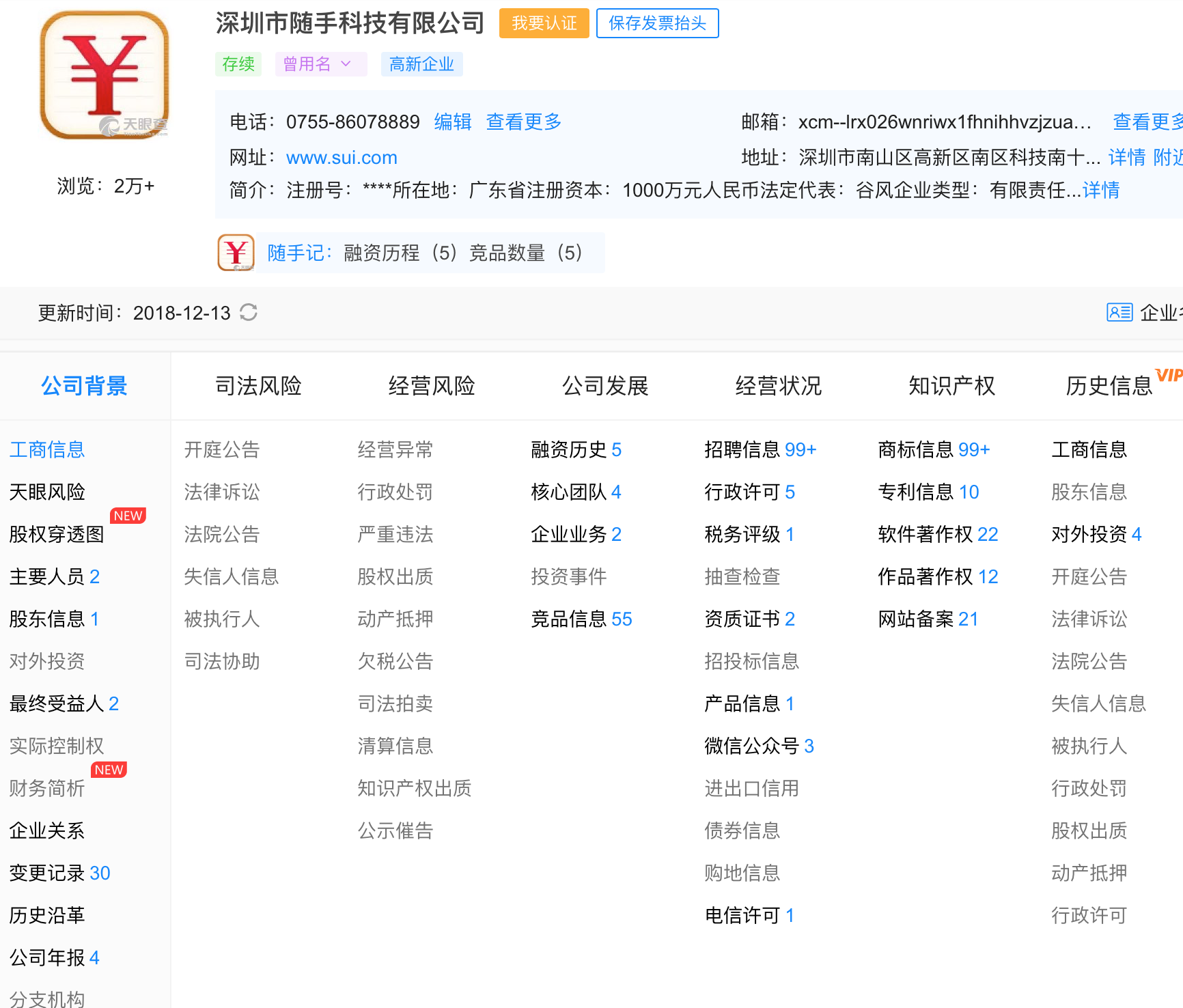Viewport: 1183px width, 1008px height.
Task: Open the 知识产权 tab
Action: coord(951,386)
